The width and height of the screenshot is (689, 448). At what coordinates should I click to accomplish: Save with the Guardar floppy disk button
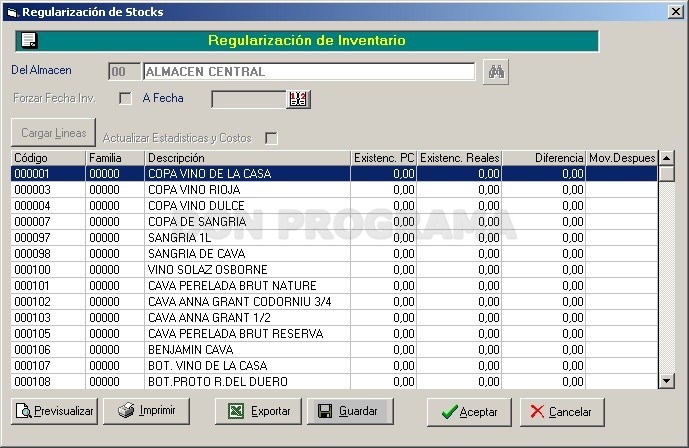click(x=350, y=411)
